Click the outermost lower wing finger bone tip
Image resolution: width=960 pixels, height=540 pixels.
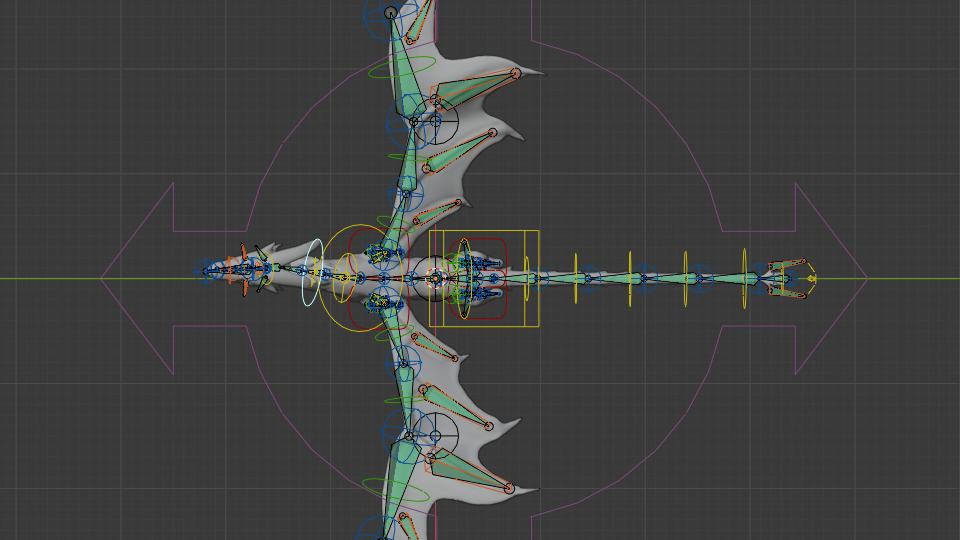click(508, 488)
